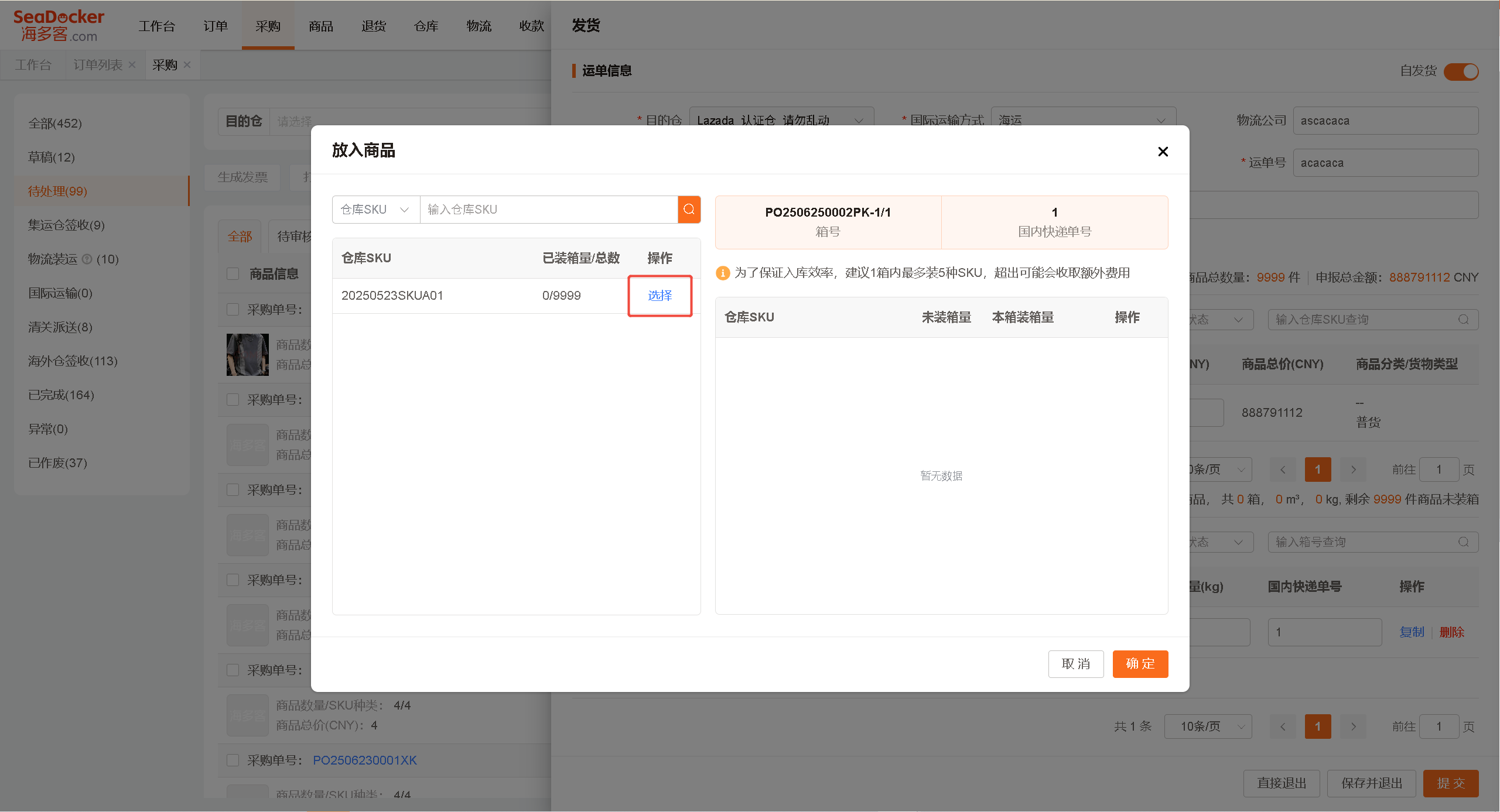
Task: Click the bottom 前往 page number field
Action: (x=1439, y=727)
